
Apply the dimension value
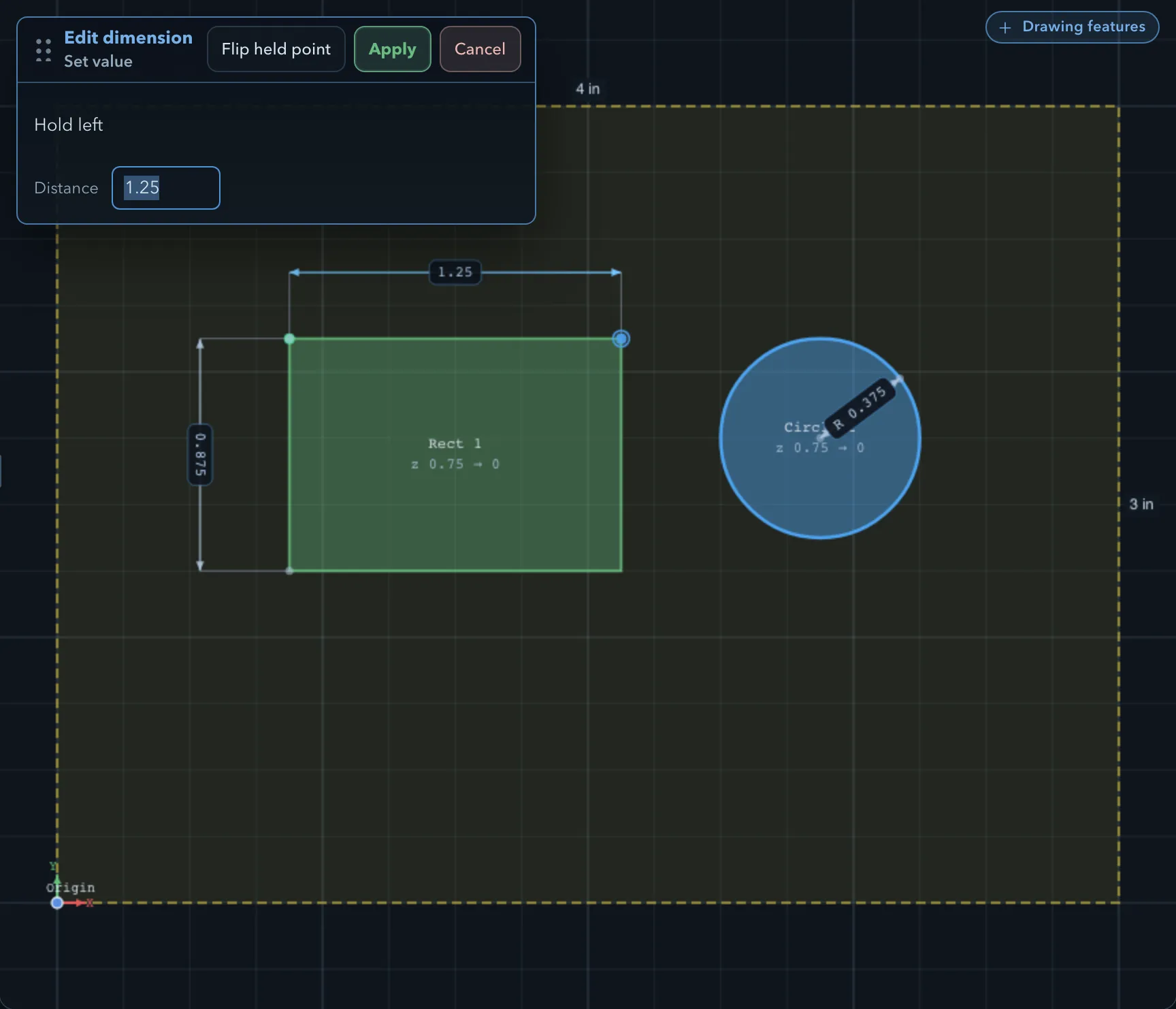pos(393,49)
